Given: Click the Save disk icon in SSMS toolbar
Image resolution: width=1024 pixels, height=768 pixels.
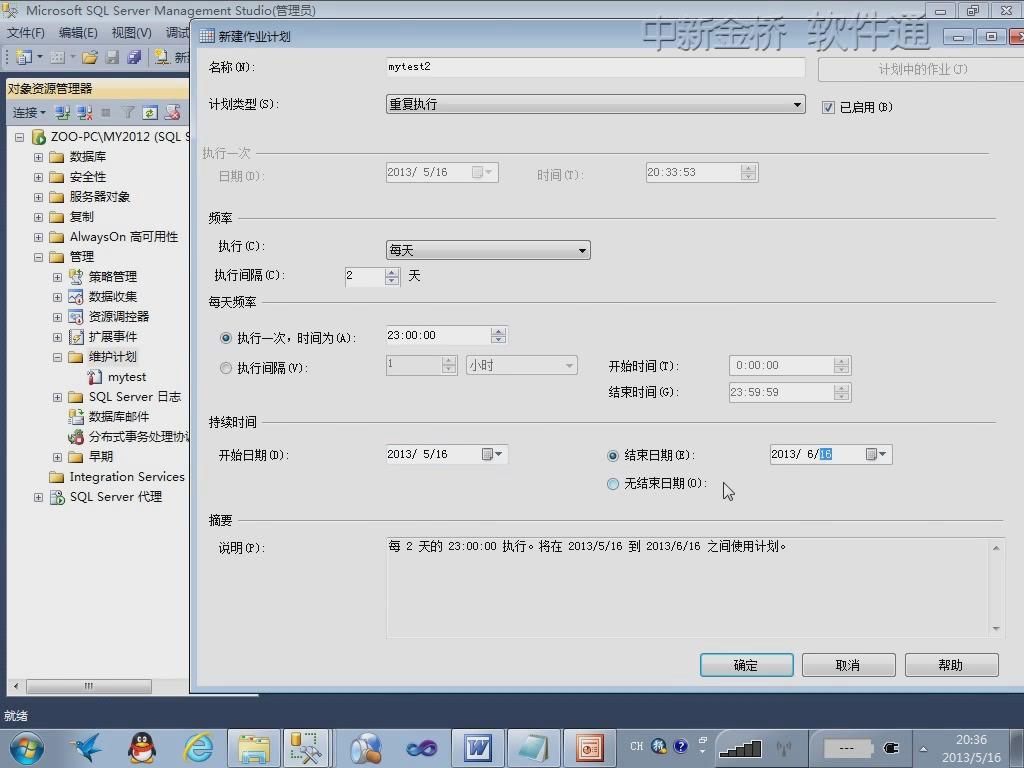Looking at the screenshot, I should tap(112, 57).
